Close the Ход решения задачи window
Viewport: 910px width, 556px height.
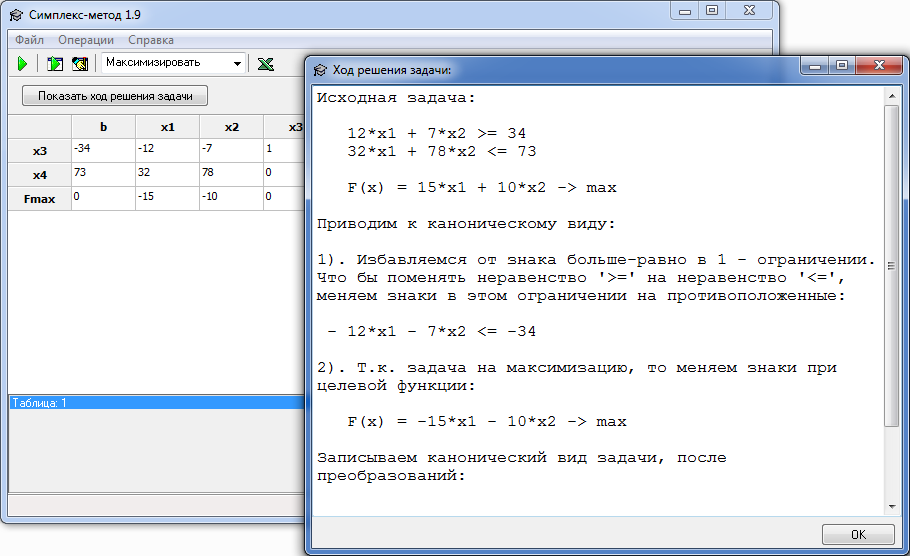(x=879, y=66)
